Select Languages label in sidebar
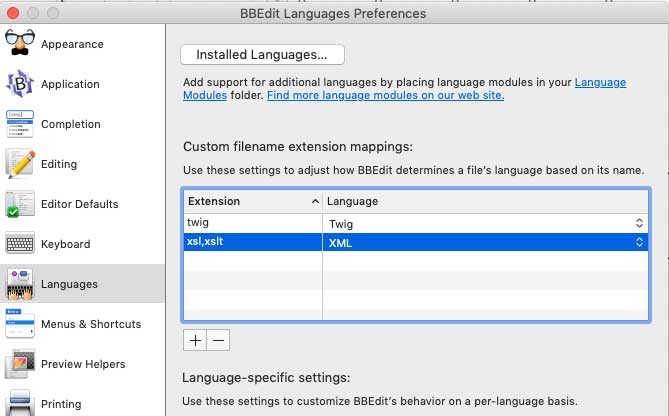This screenshot has height=416, width=669. pyautogui.click(x=69, y=284)
